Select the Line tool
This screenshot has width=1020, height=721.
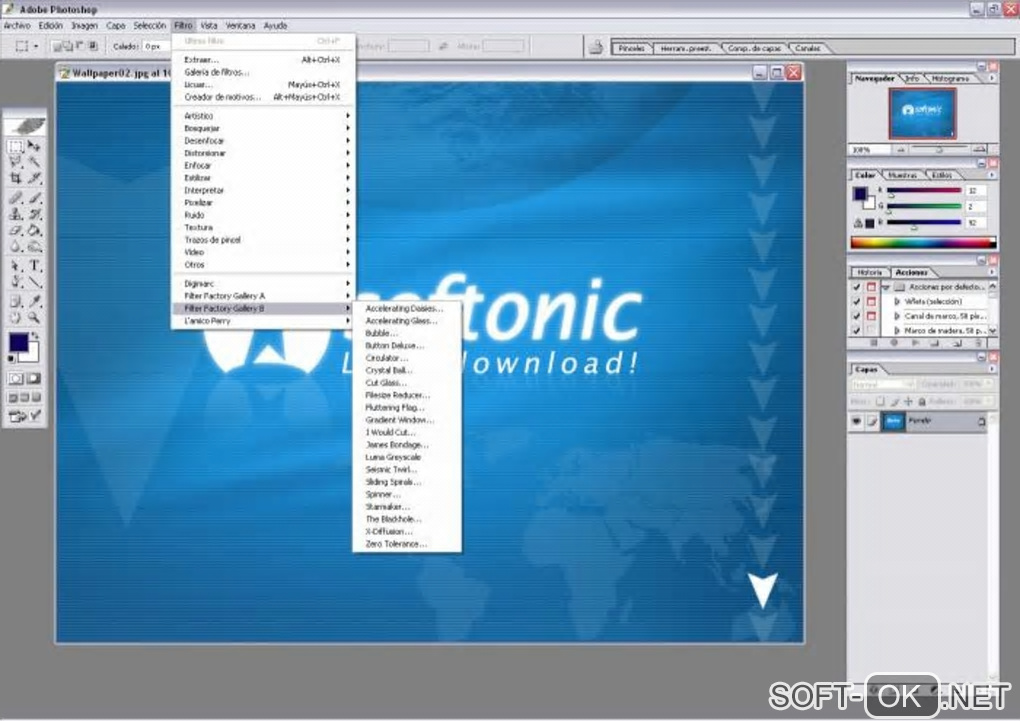point(34,282)
